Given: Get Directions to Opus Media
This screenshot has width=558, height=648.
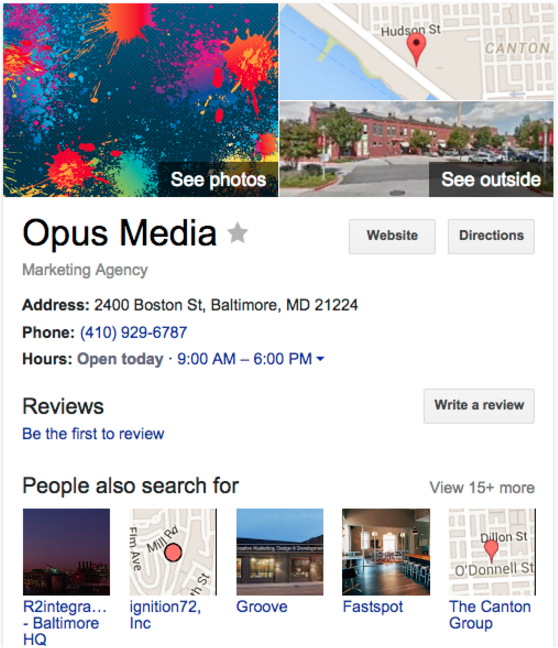Looking at the screenshot, I should click(491, 236).
